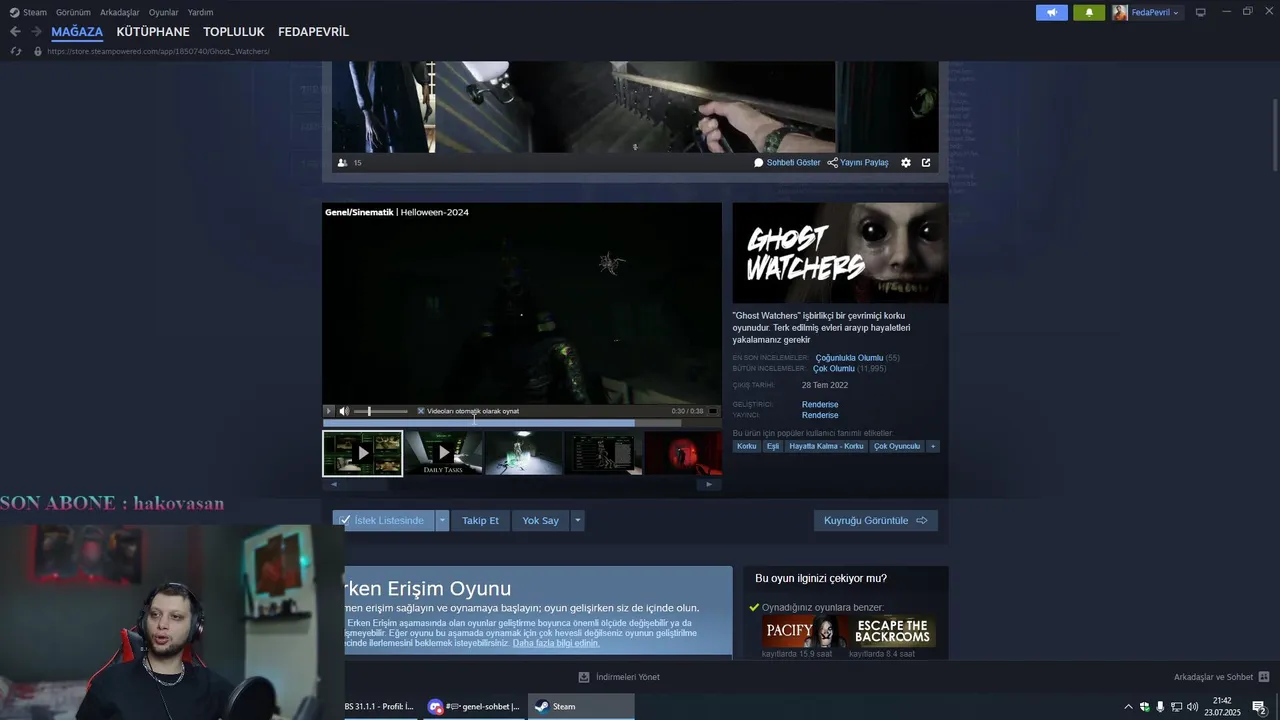The image size is (1280, 720).
Task: Click the Steam taskbar button
Action: [x=581, y=706]
